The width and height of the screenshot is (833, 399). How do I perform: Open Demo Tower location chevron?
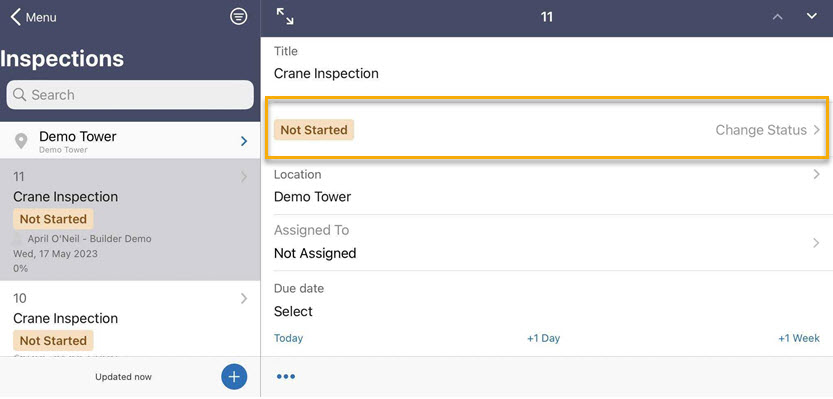(x=244, y=141)
